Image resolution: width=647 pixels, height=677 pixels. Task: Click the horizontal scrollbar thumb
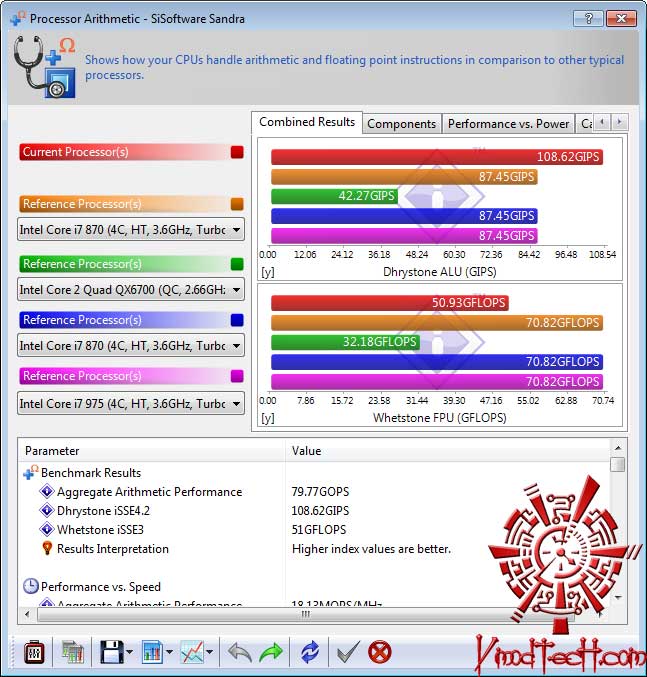point(305,614)
